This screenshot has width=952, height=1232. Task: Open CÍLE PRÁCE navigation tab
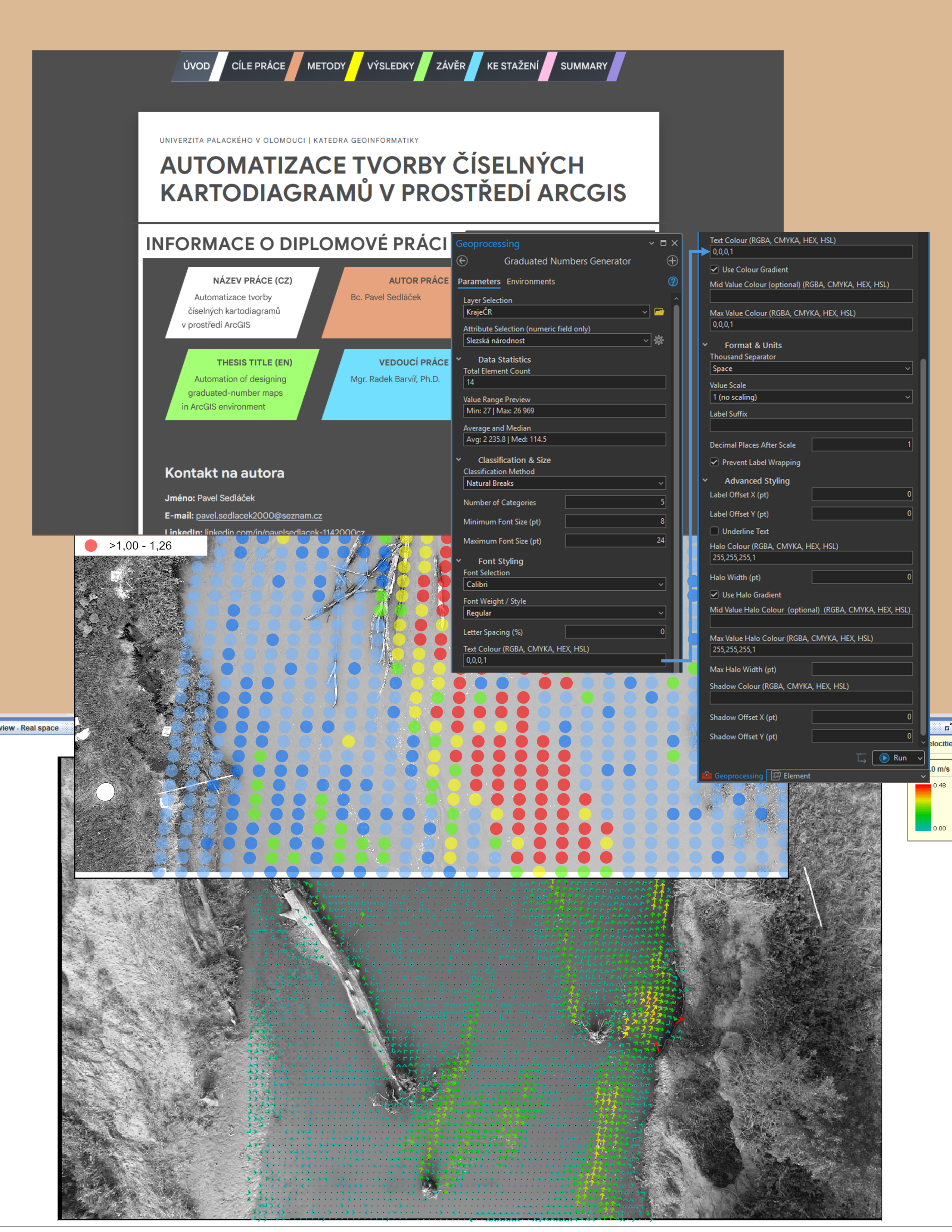tap(258, 66)
